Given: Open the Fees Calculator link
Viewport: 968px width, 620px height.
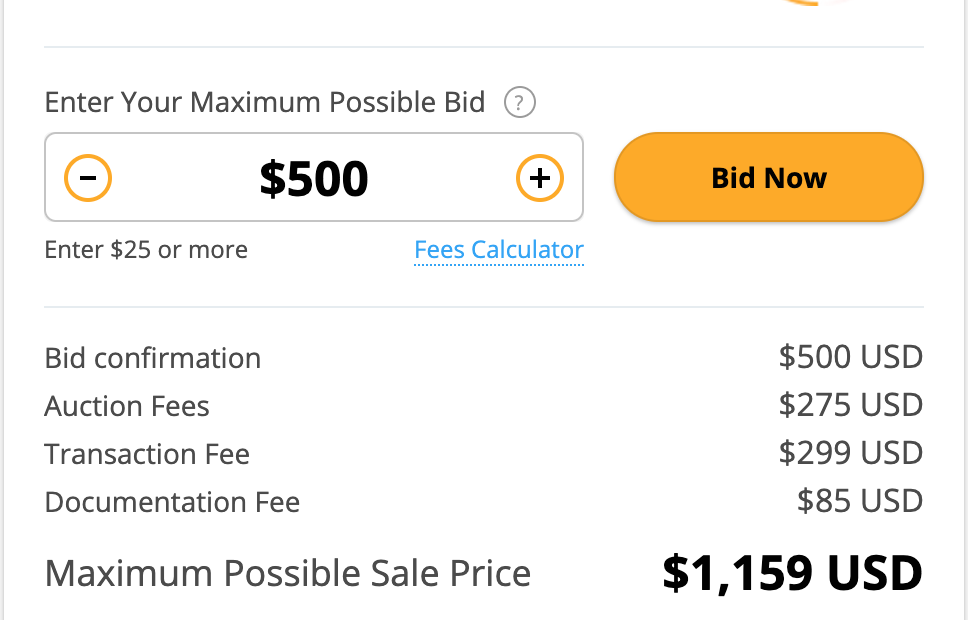Looking at the screenshot, I should pyautogui.click(x=499, y=250).
